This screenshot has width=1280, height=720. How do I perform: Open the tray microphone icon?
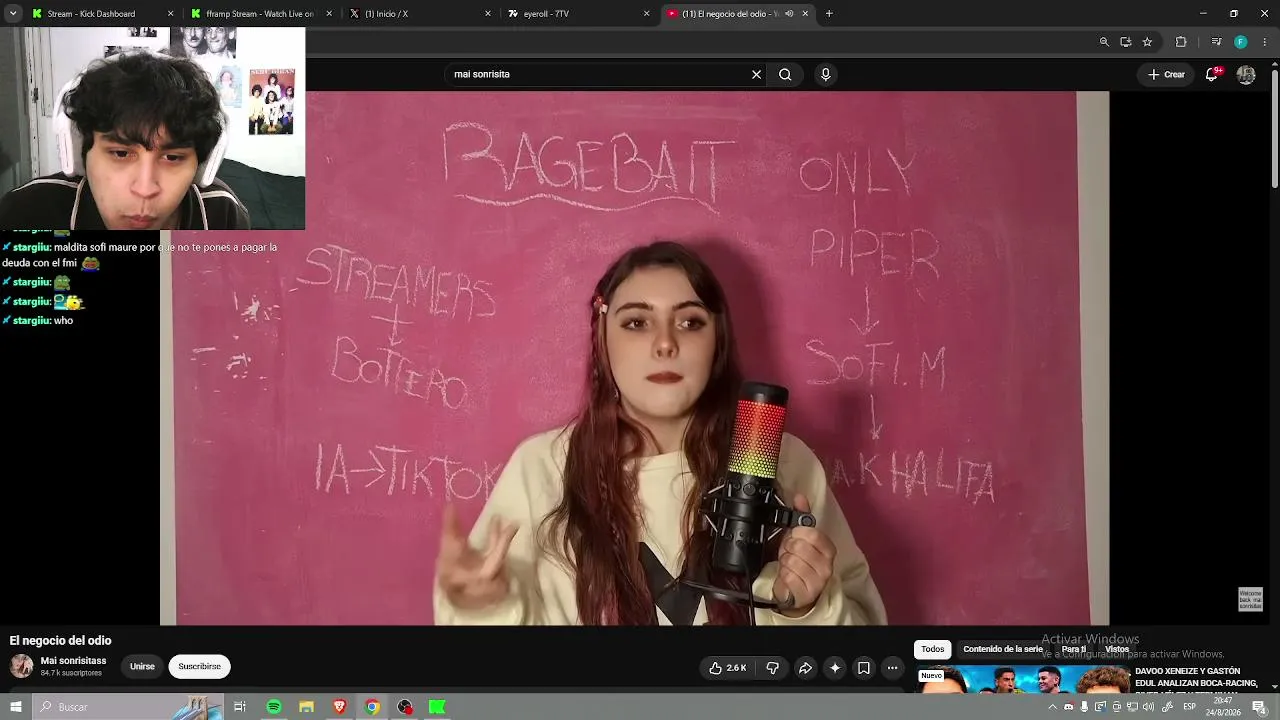[1084, 707]
